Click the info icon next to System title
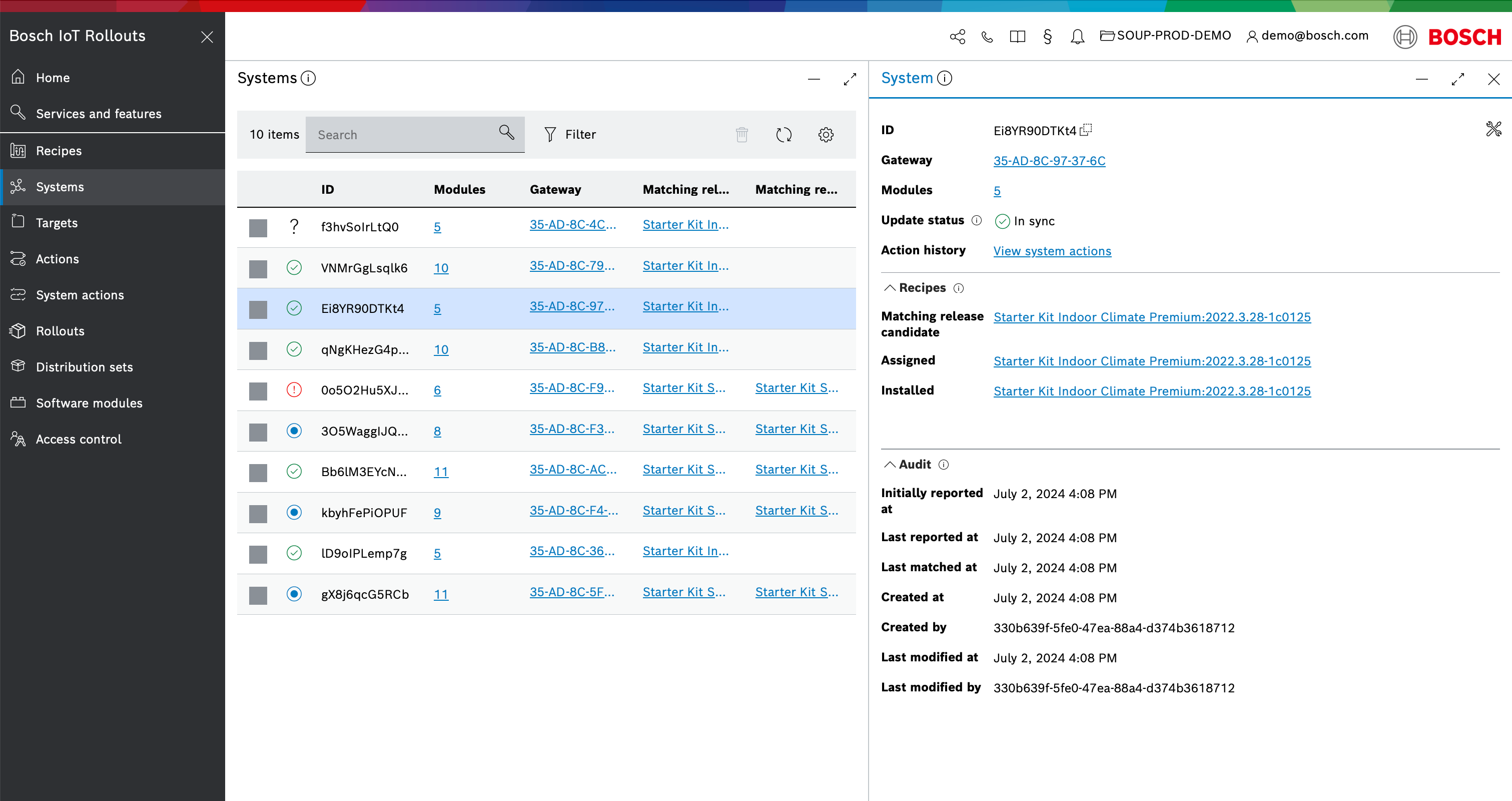Screen dimensions: 1512x801 945,78
